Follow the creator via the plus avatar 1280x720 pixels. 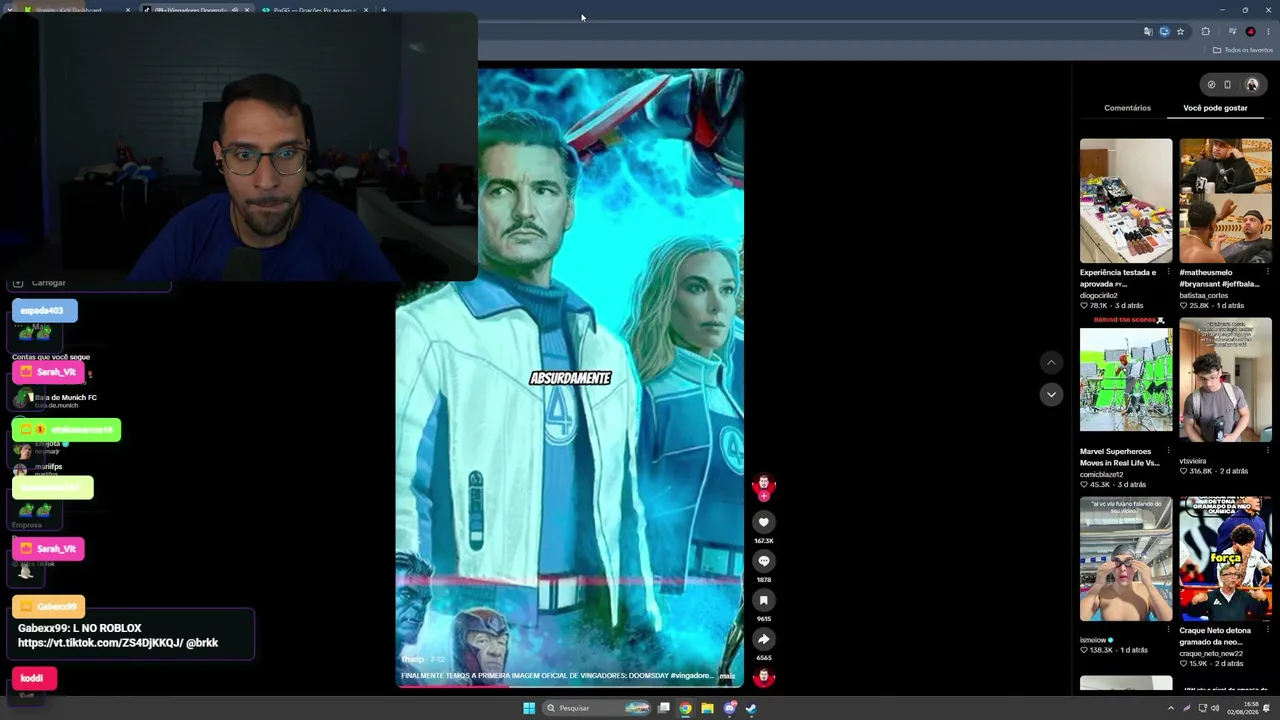coord(763,495)
